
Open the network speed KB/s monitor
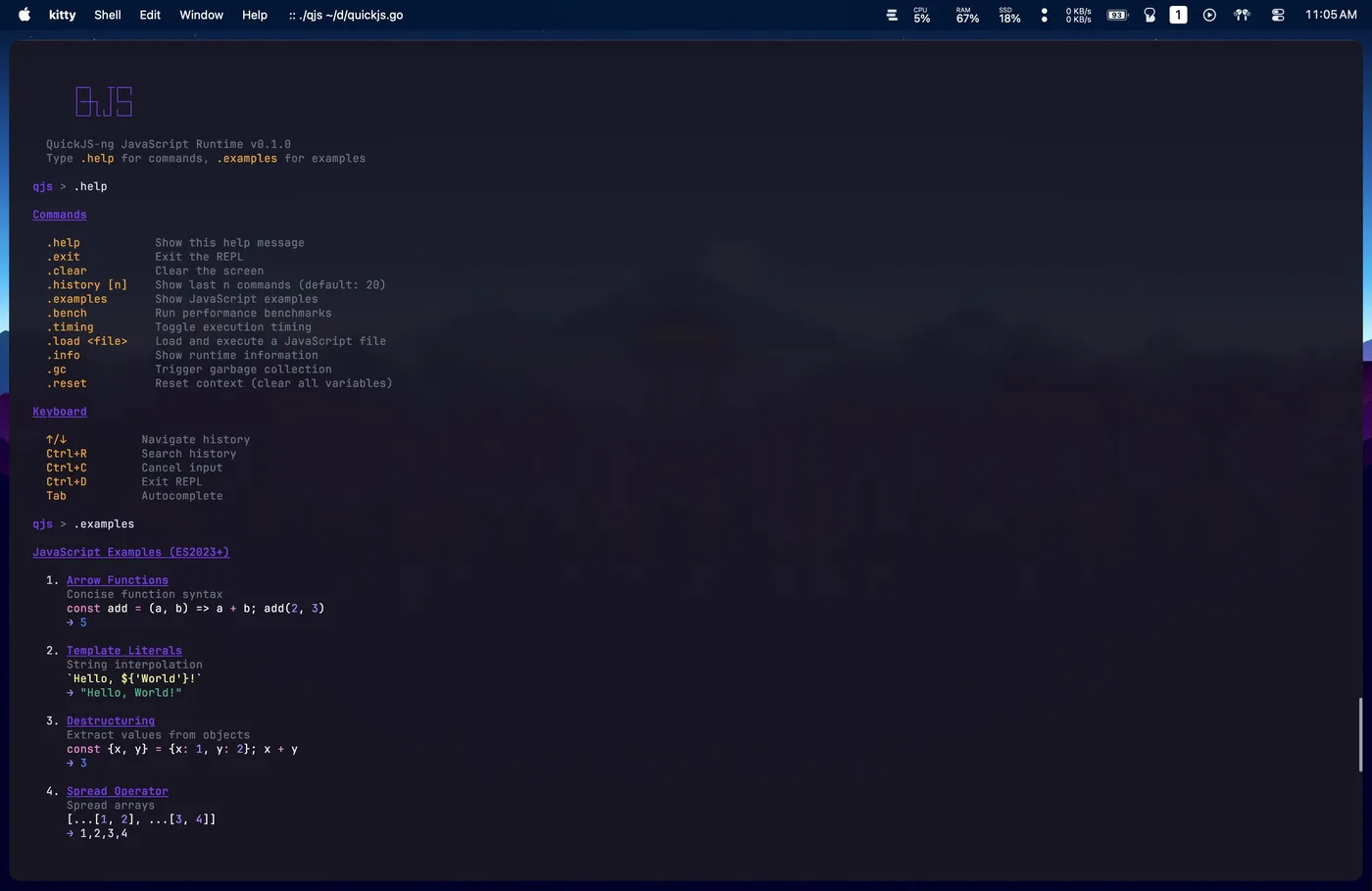1078,15
